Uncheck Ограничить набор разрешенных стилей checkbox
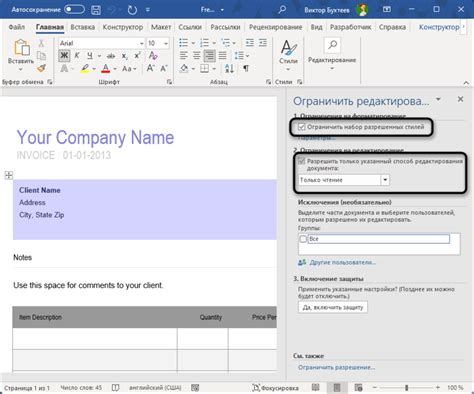 point(302,127)
